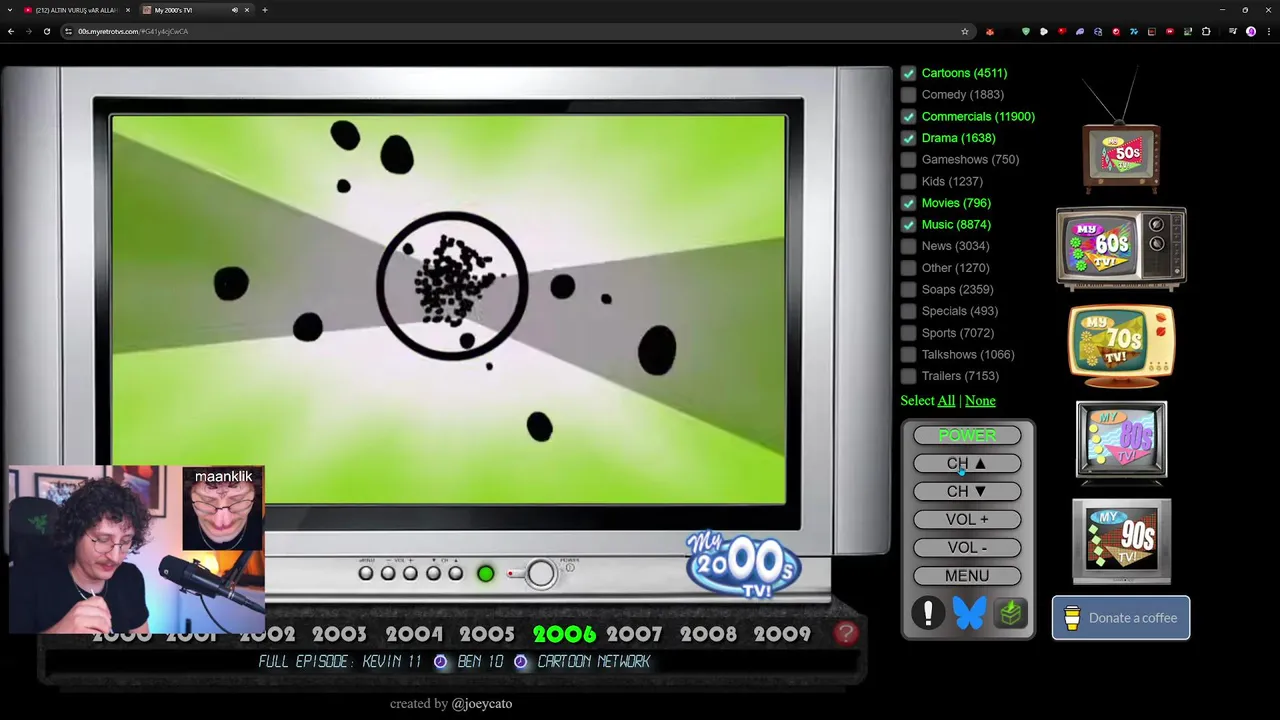Raise volume with VOL +
The image size is (1280, 720).
coord(967,519)
